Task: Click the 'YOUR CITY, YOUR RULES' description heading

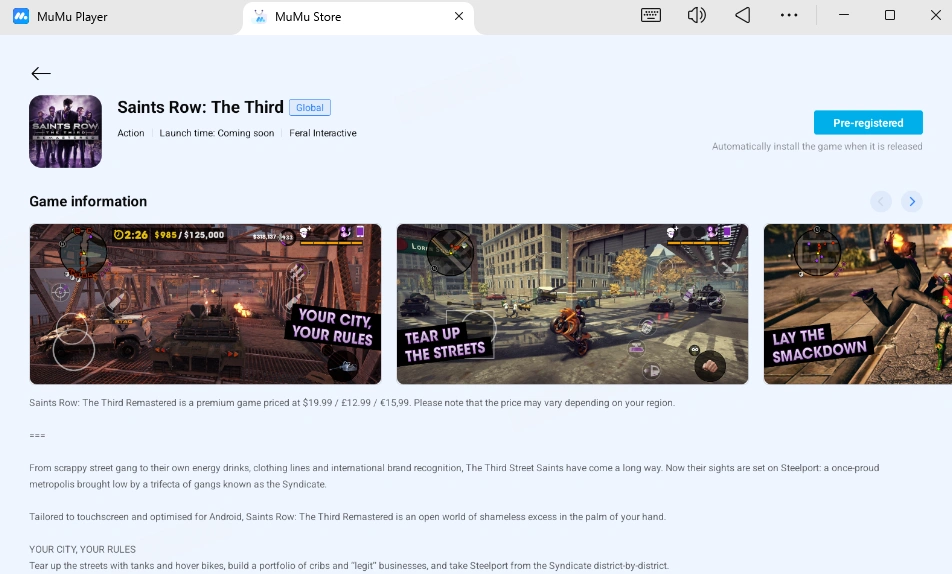Action: click(x=83, y=549)
